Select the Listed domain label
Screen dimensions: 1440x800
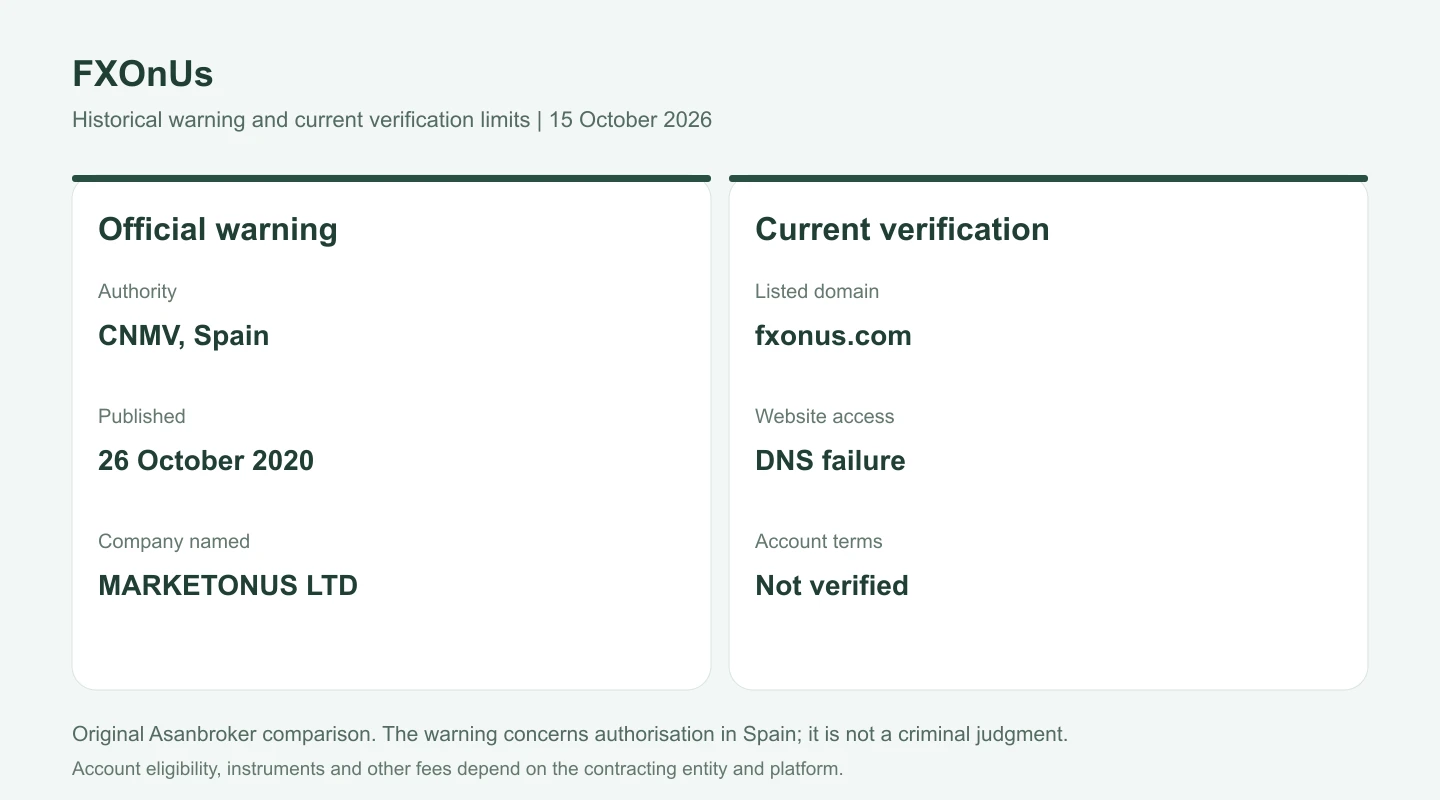[x=817, y=292]
